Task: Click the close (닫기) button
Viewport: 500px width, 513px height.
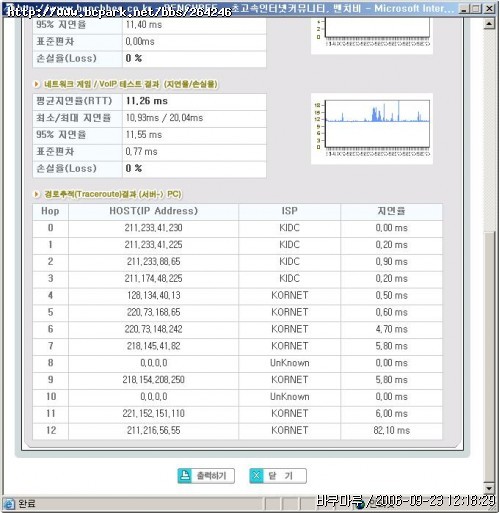Action: [278, 476]
